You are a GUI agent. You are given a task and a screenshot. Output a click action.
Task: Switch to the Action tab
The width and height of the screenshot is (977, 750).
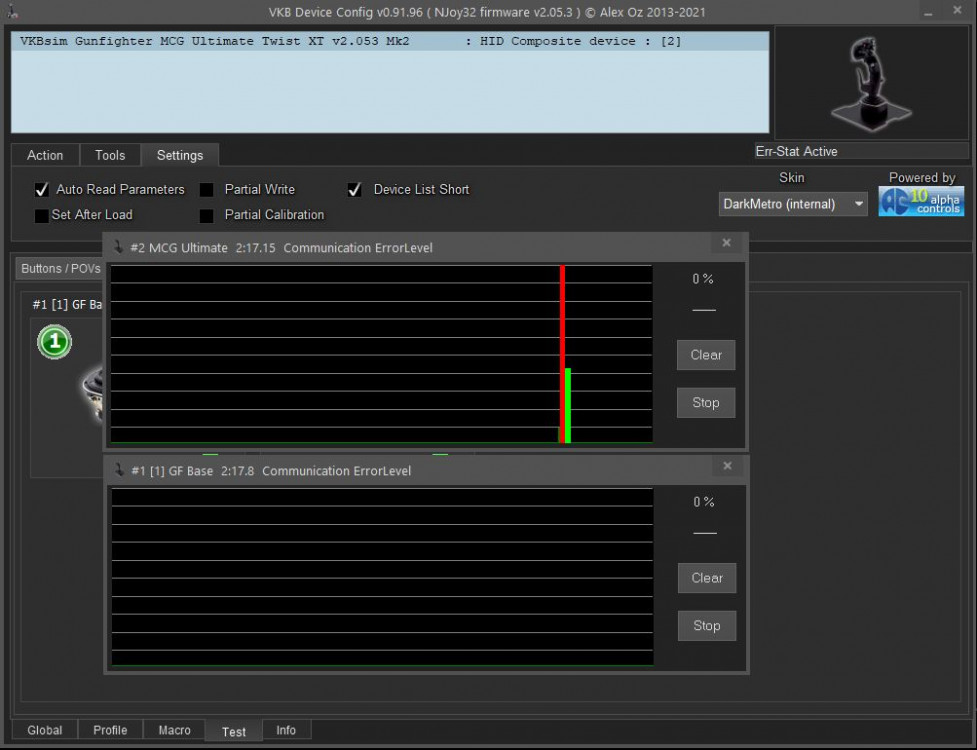[x=44, y=155]
